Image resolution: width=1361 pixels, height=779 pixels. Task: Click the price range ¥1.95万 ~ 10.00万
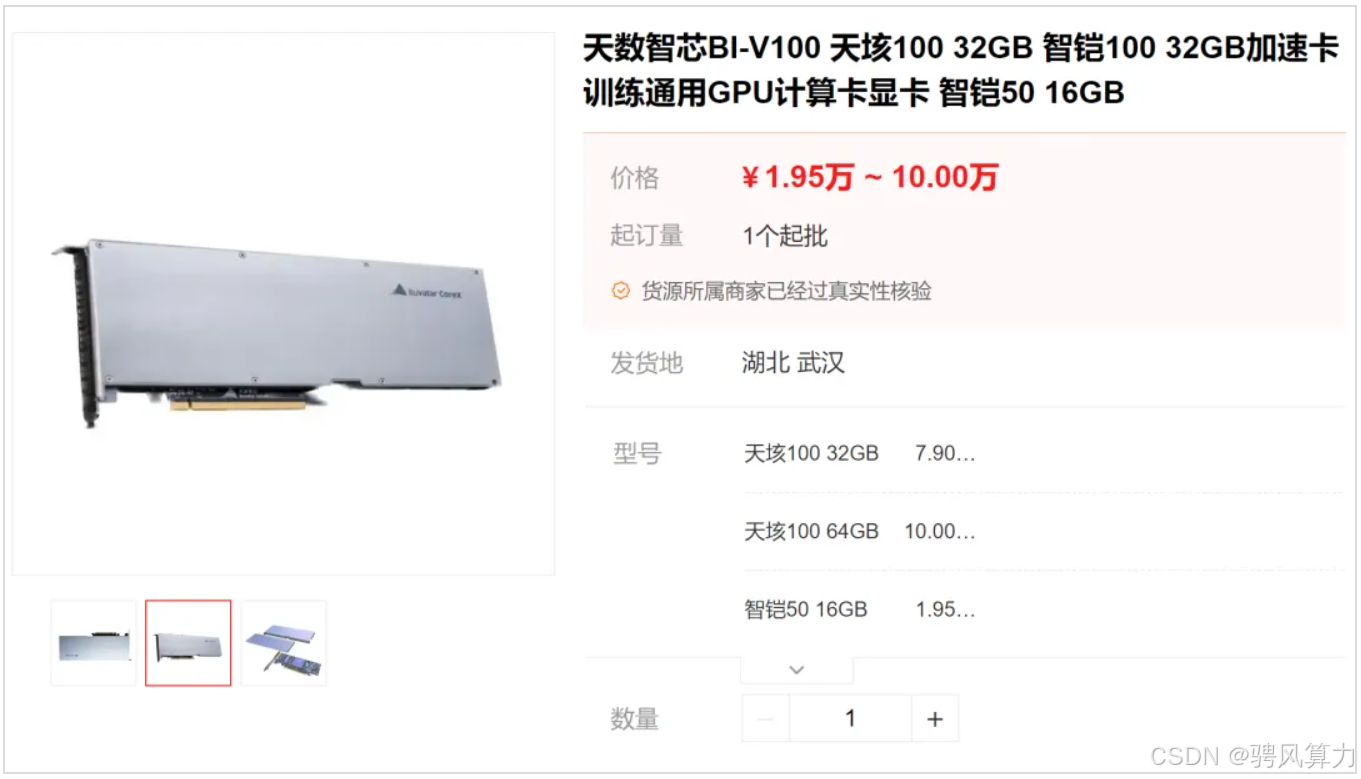(869, 178)
